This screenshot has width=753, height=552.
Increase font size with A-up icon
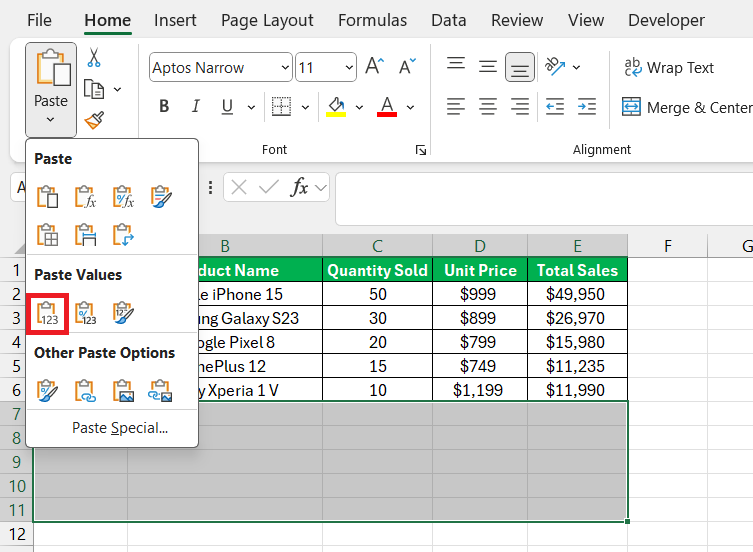(x=375, y=67)
